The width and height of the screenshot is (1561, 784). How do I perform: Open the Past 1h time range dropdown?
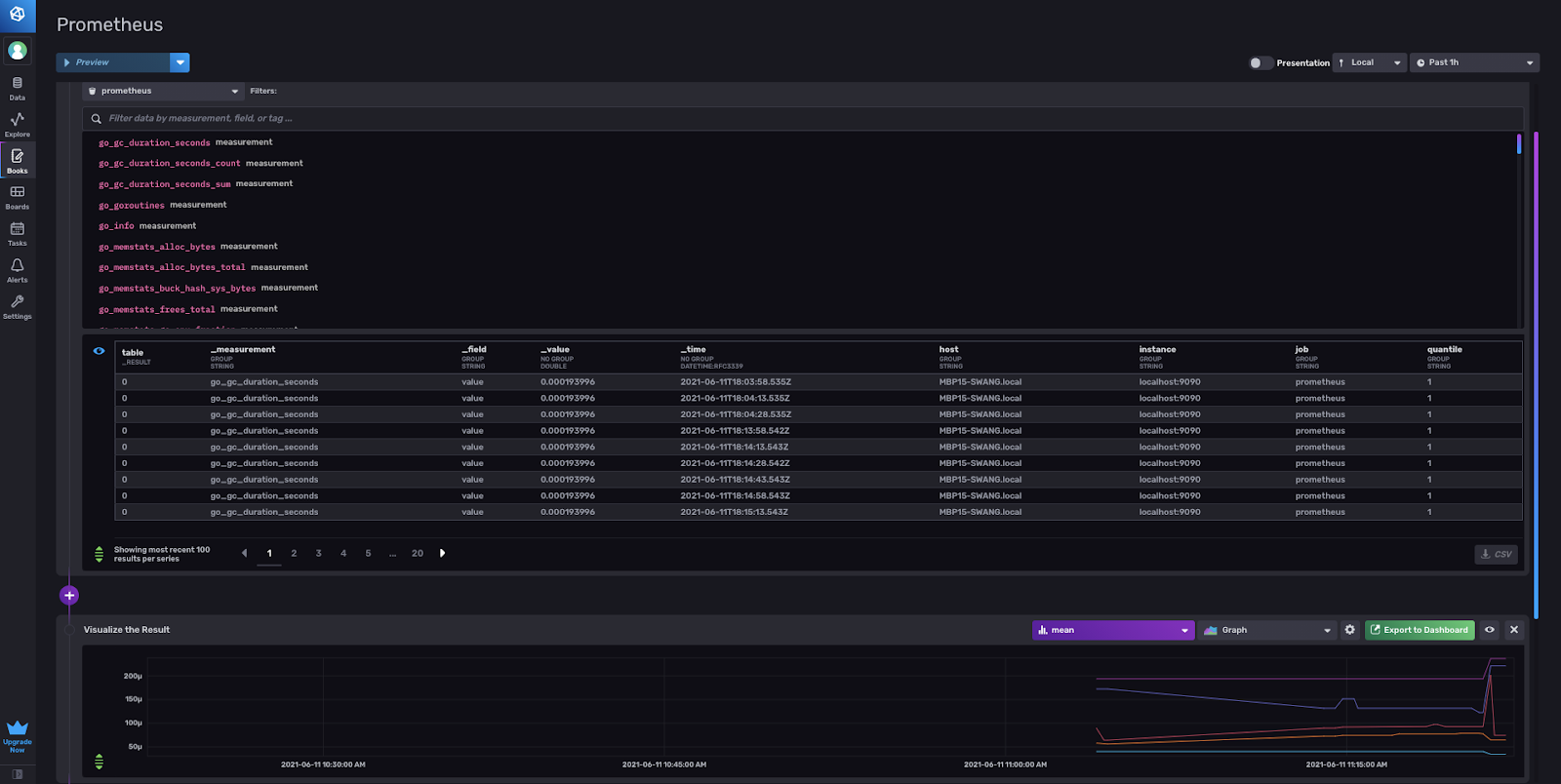coord(1474,62)
